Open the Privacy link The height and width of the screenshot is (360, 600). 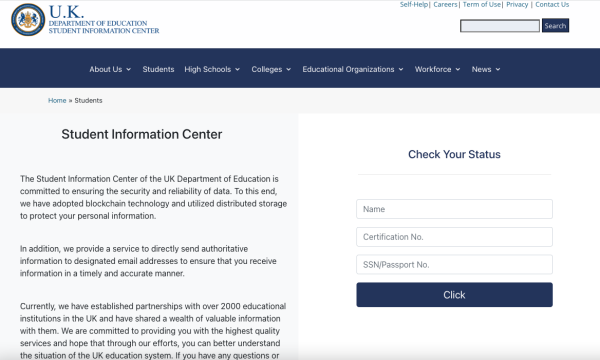tap(517, 5)
